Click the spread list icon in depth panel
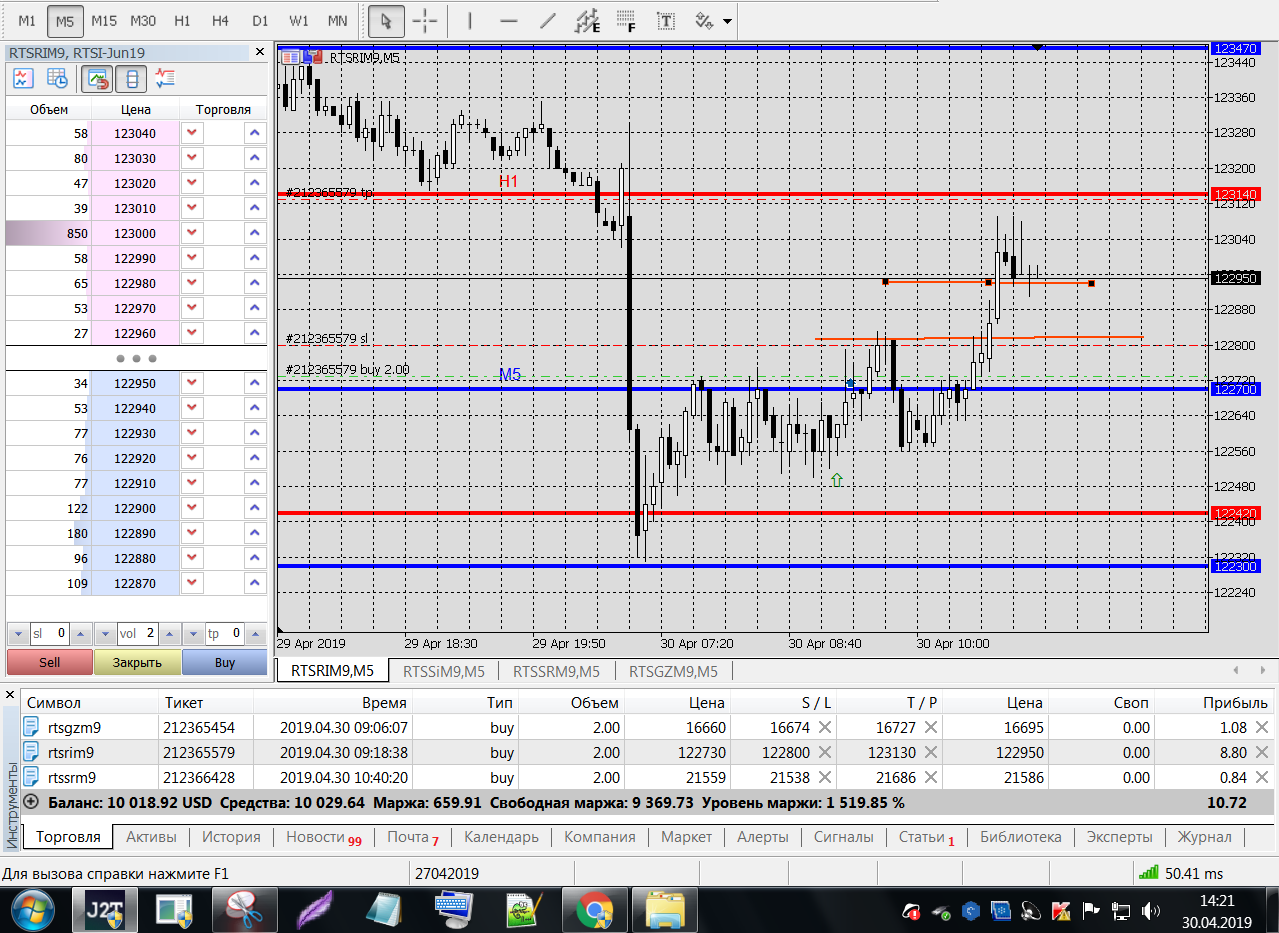The image size is (1279, 933). point(166,78)
